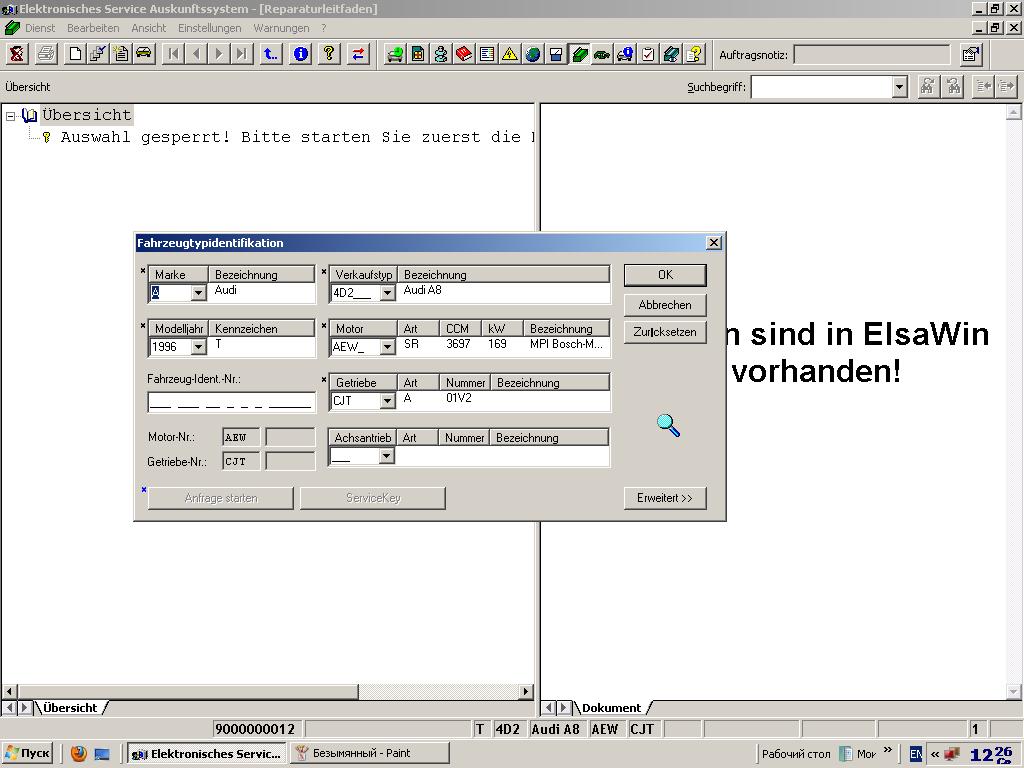Click the next page arrow icon
This screenshot has width=1024, height=768.
click(219, 54)
